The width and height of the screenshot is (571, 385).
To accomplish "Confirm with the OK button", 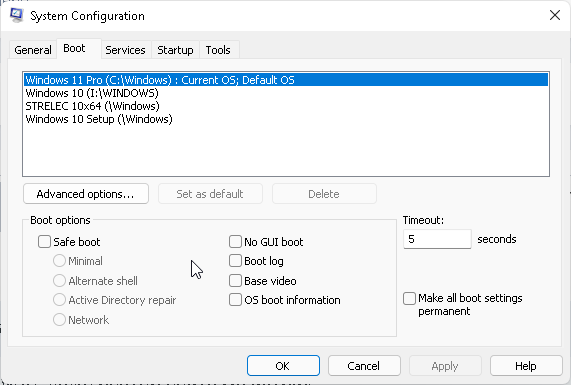I will 283,366.
